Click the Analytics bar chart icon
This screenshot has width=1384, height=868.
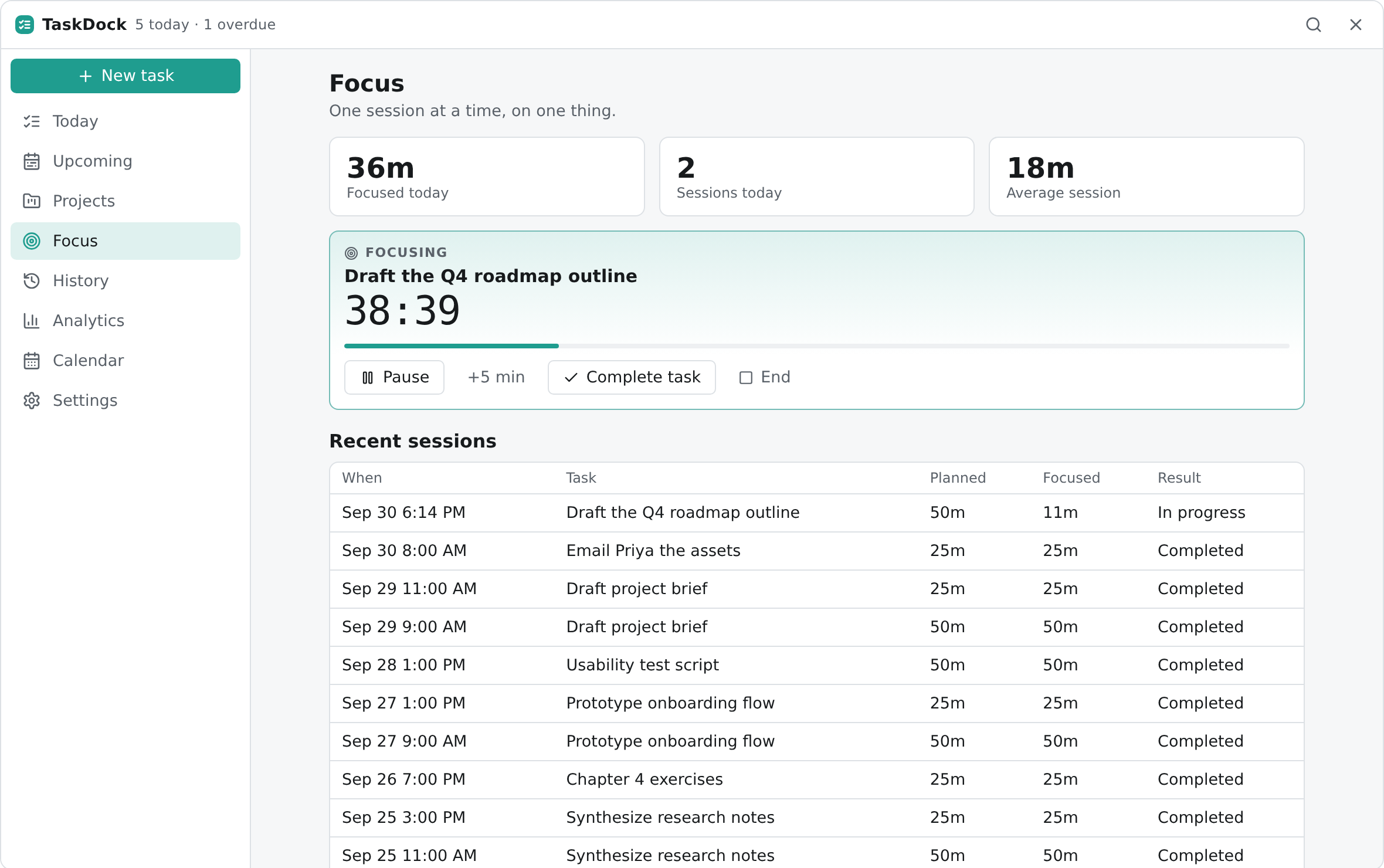pyautogui.click(x=32, y=321)
